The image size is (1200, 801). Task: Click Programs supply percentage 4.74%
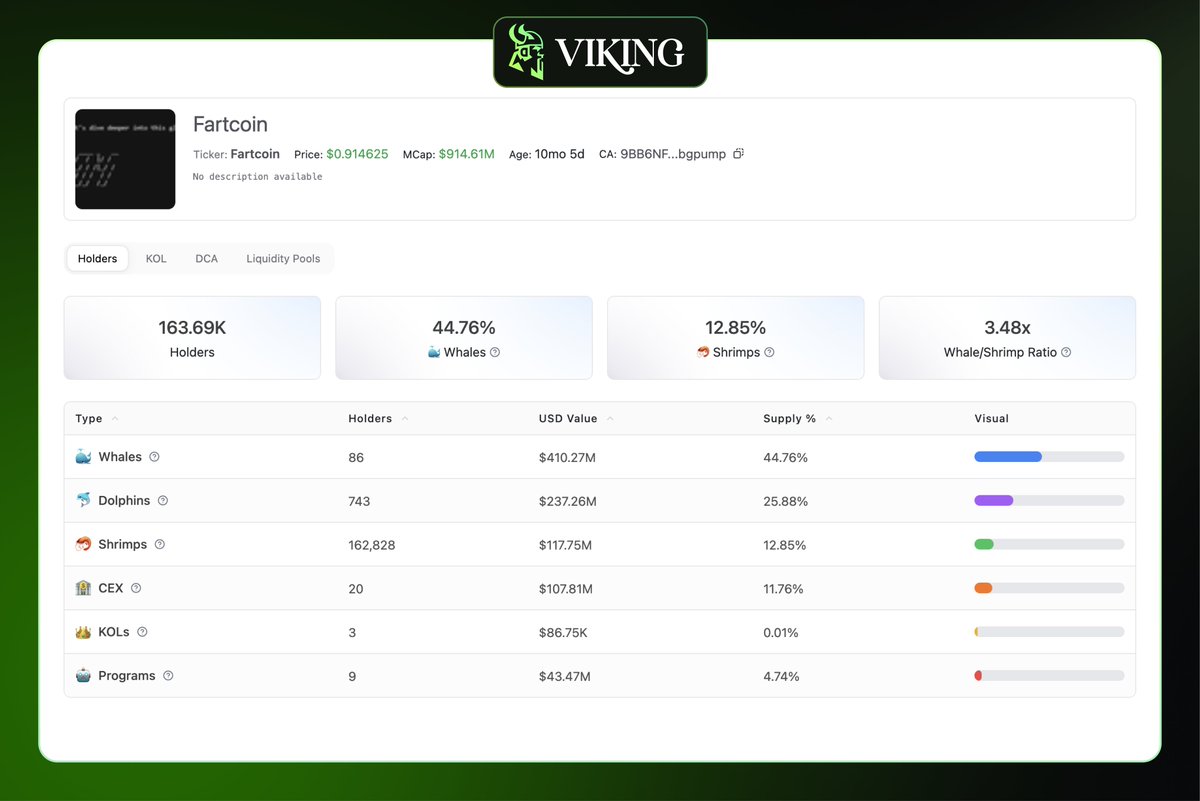coord(781,677)
